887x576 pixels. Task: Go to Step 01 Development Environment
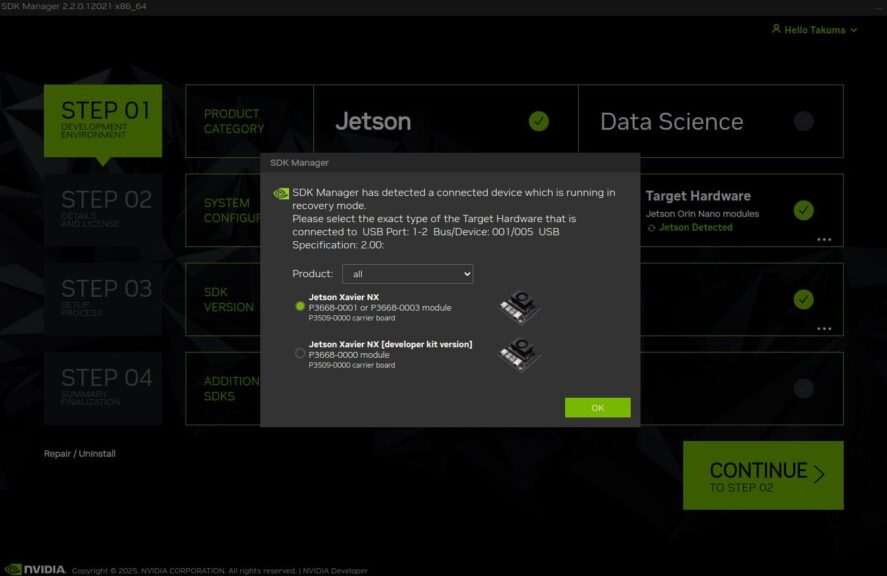(x=103, y=121)
